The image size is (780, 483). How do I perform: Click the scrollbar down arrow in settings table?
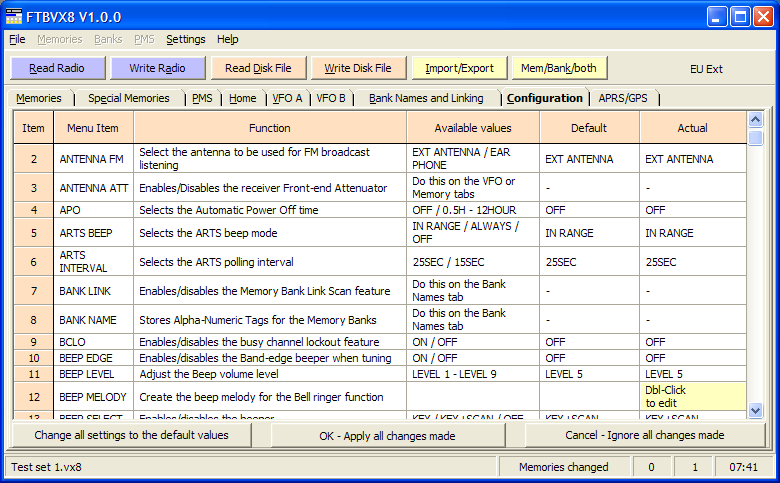[x=755, y=410]
